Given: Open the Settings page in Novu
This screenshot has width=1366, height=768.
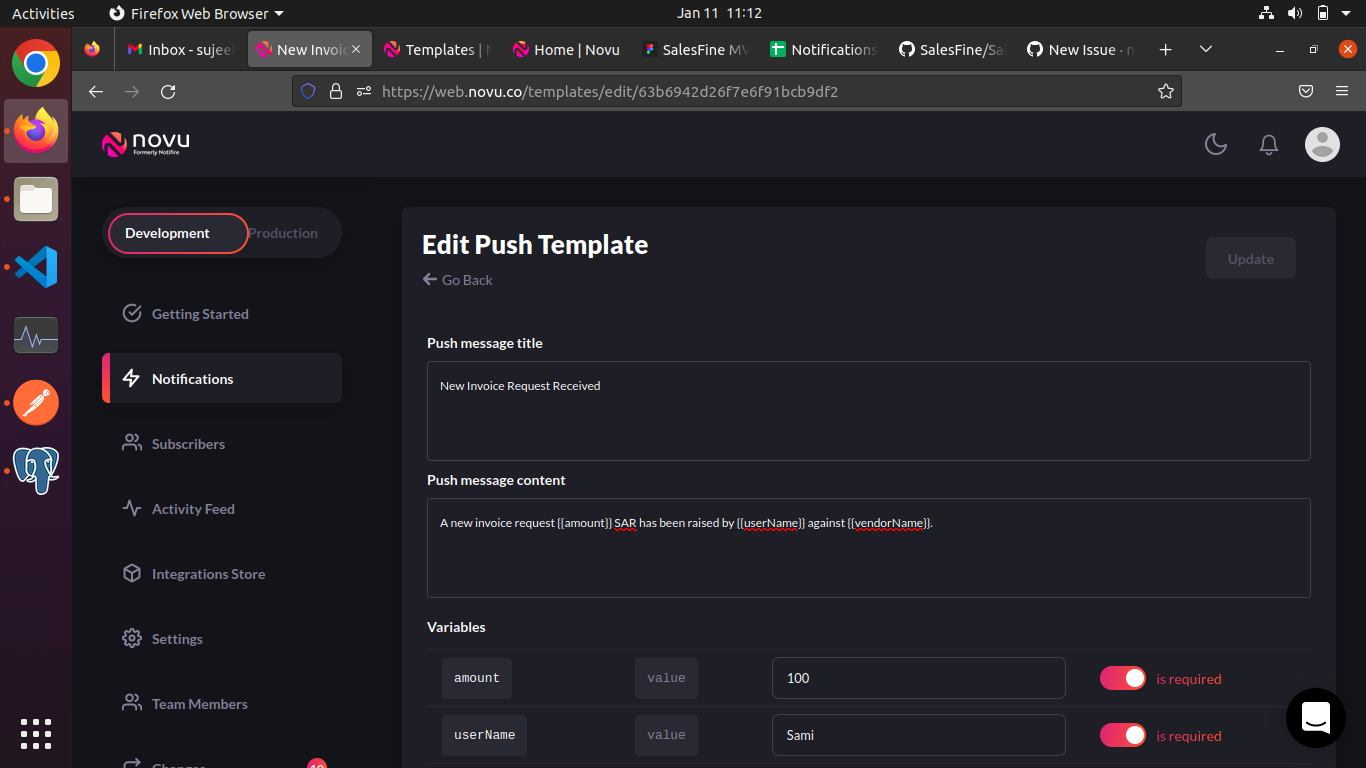Looking at the screenshot, I should coord(177,638).
